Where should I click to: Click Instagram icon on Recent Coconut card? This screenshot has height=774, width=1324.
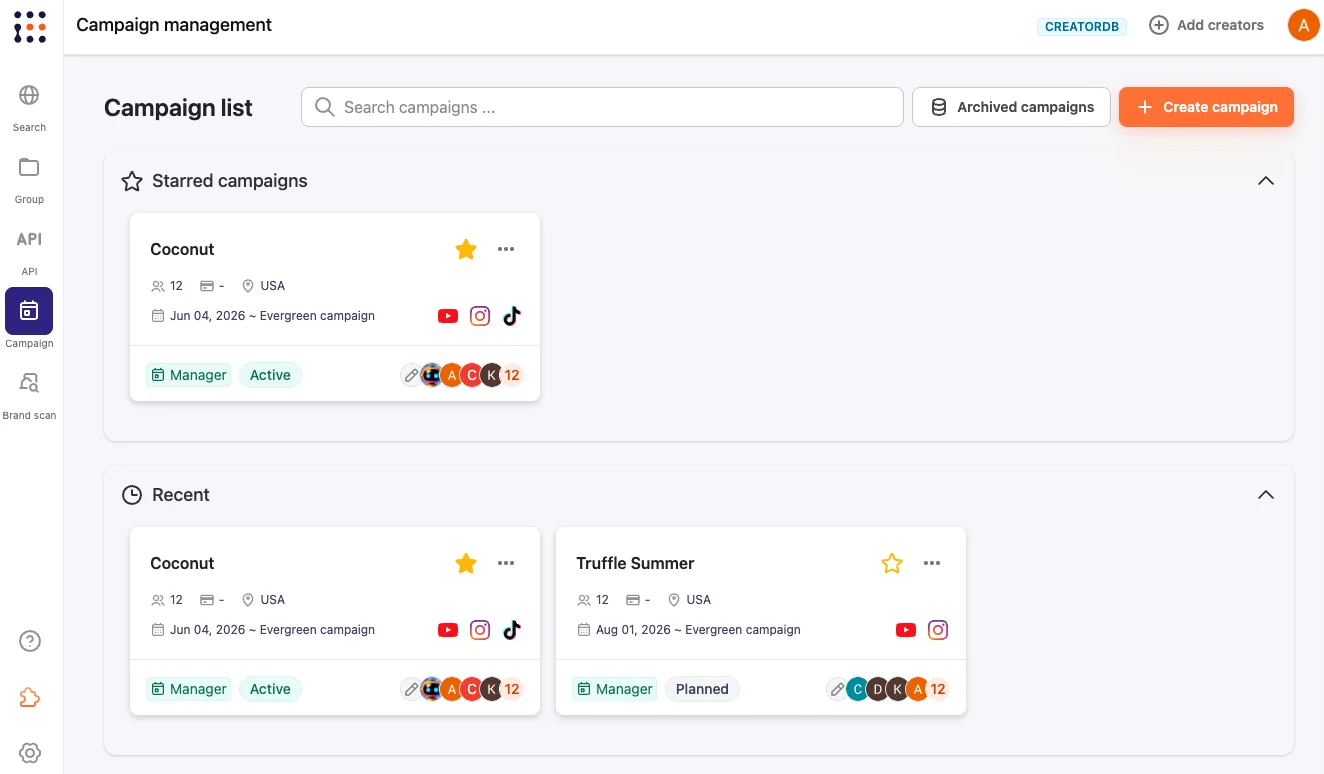[x=480, y=630]
